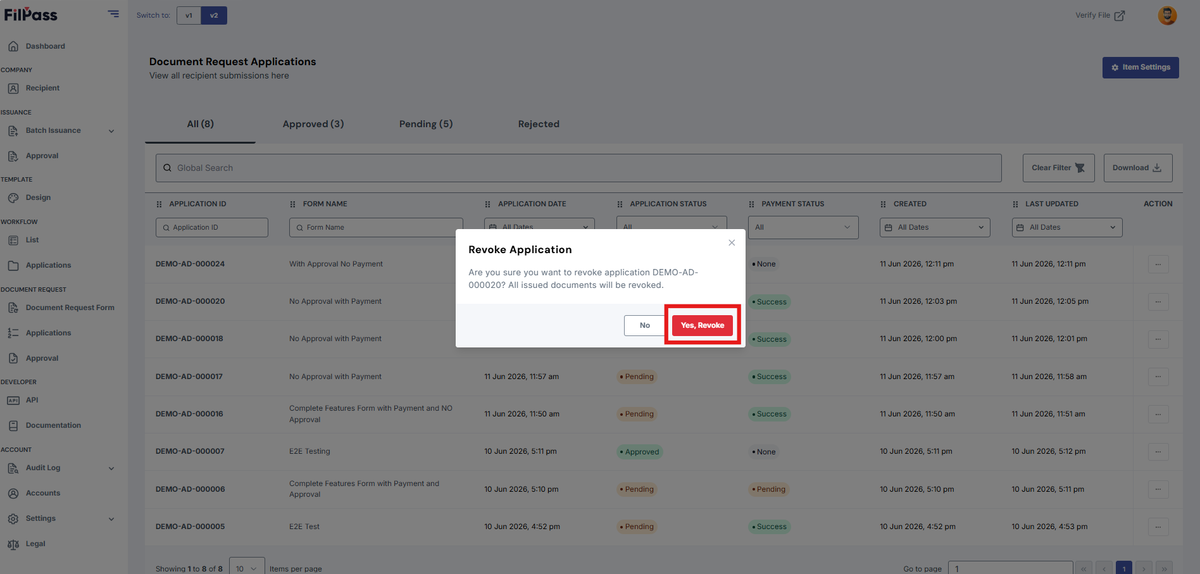Focus the Go to page input

point(1010,568)
